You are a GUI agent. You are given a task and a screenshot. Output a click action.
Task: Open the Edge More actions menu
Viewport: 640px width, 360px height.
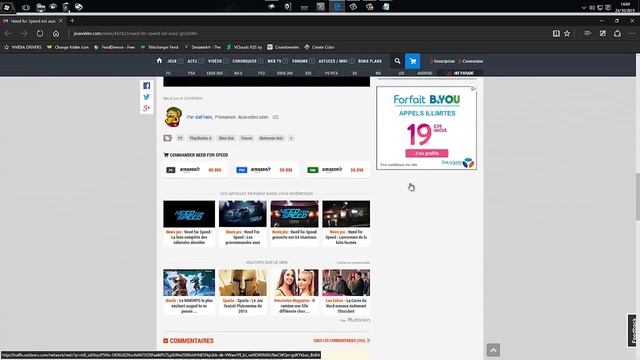(631, 33)
